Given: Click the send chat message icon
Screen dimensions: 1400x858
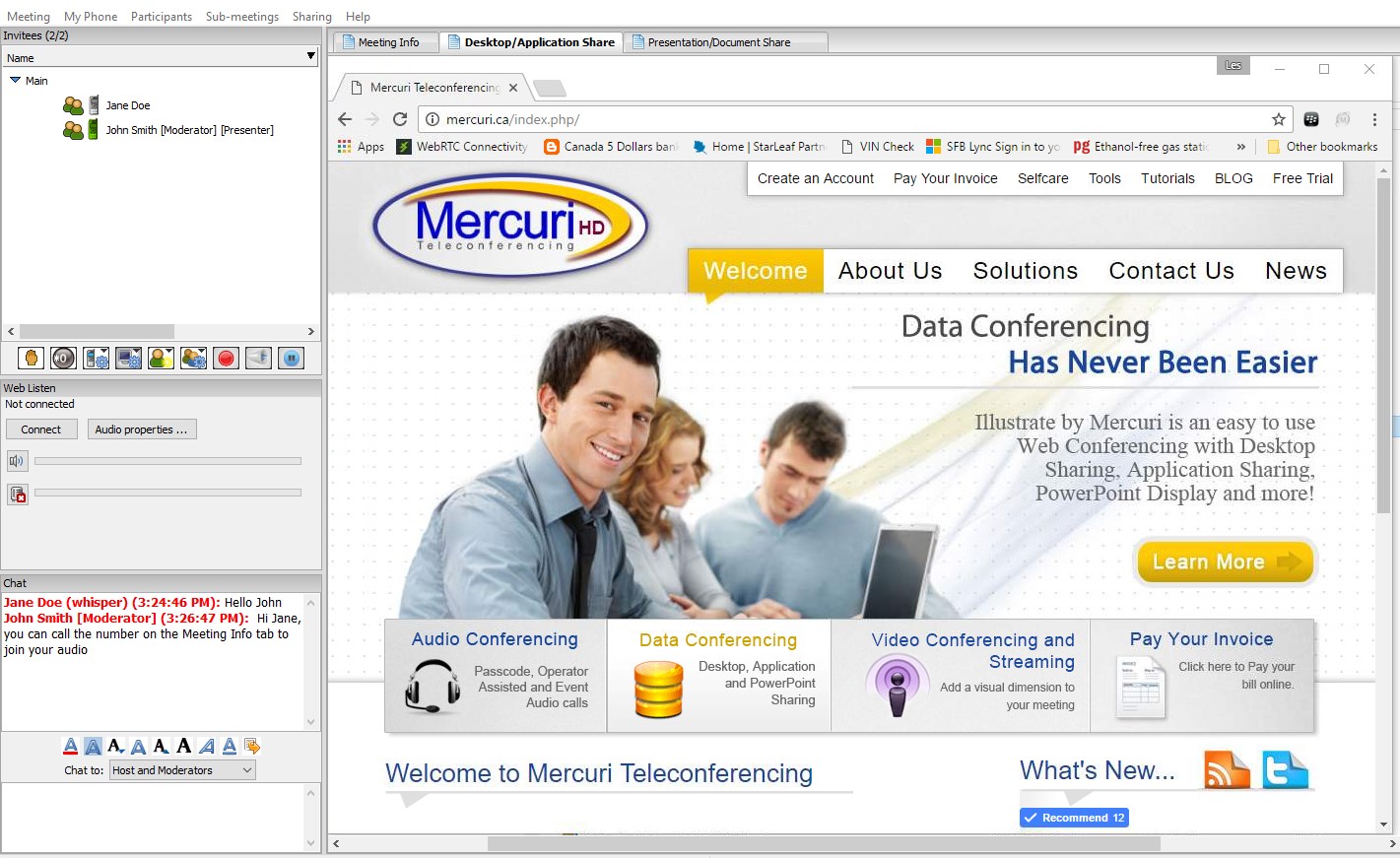Looking at the screenshot, I should (252, 746).
